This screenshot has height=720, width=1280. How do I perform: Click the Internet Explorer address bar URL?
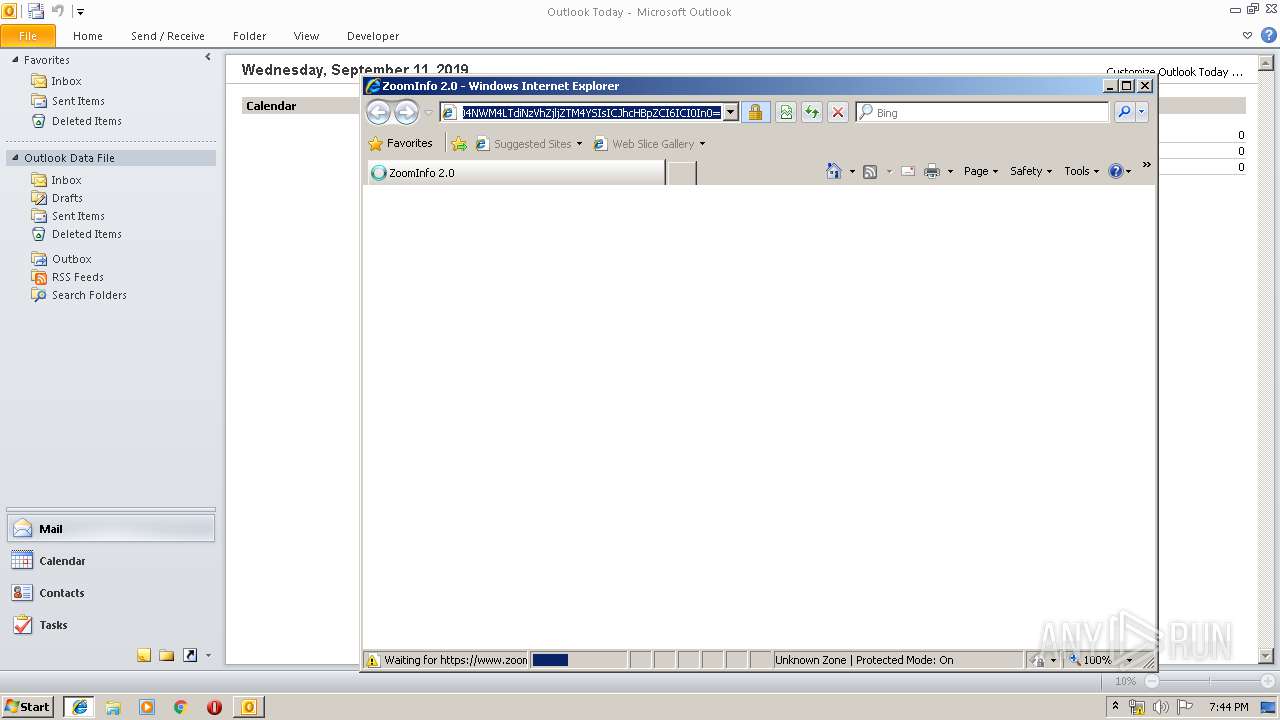click(x=590, y=112)
